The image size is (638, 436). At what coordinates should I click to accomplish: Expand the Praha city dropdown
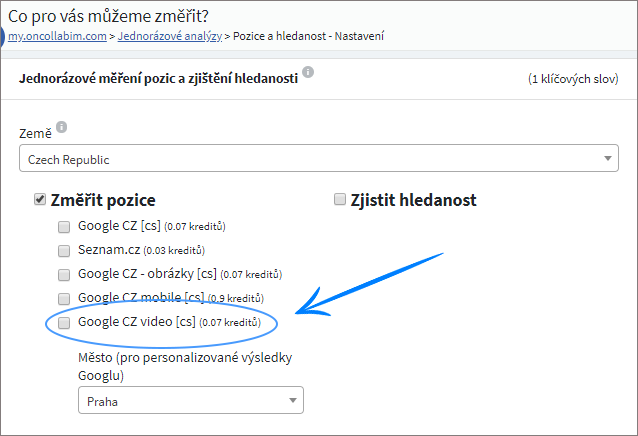coord(191,400)
